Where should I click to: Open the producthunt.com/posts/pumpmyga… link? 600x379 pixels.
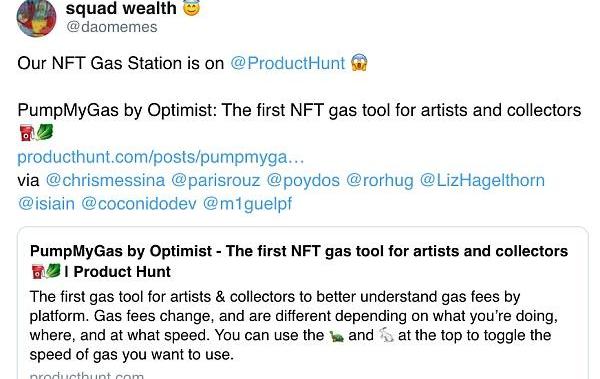pos(161,157)
